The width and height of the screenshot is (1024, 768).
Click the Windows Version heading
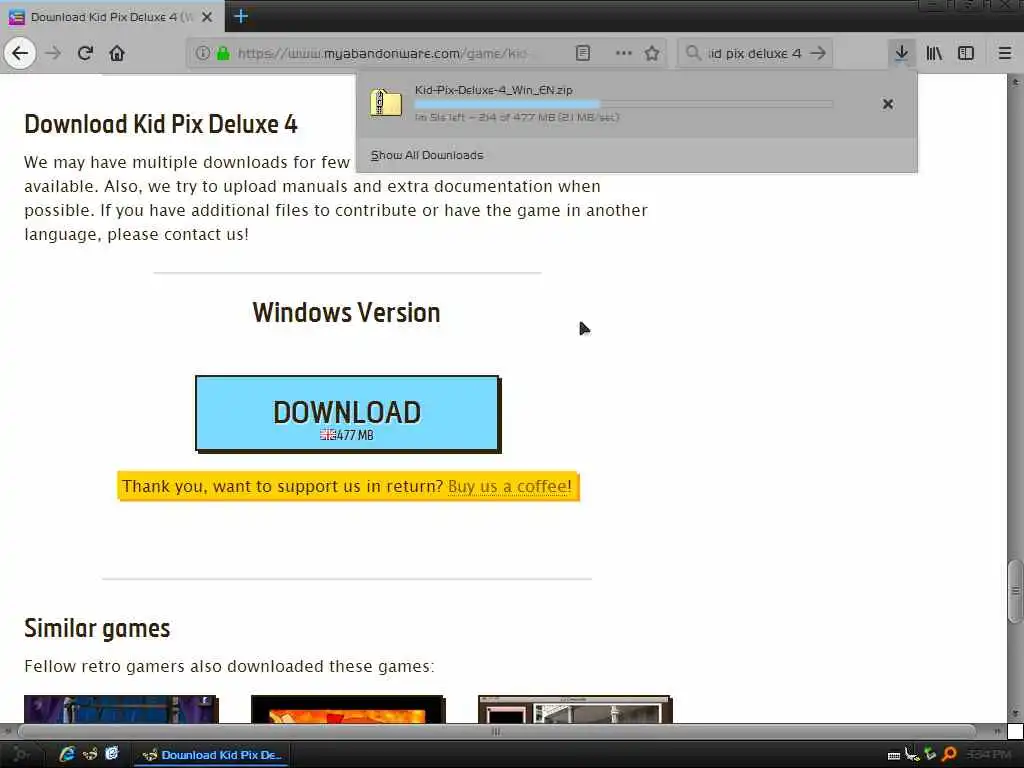(x=347, y=313)
